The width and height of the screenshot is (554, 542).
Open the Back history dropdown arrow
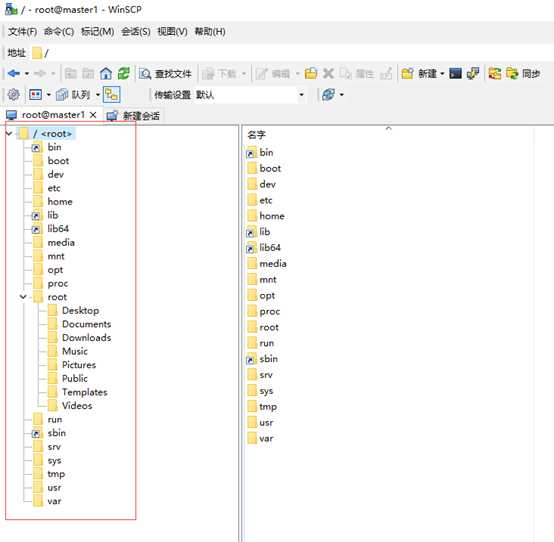click(27, 74)
